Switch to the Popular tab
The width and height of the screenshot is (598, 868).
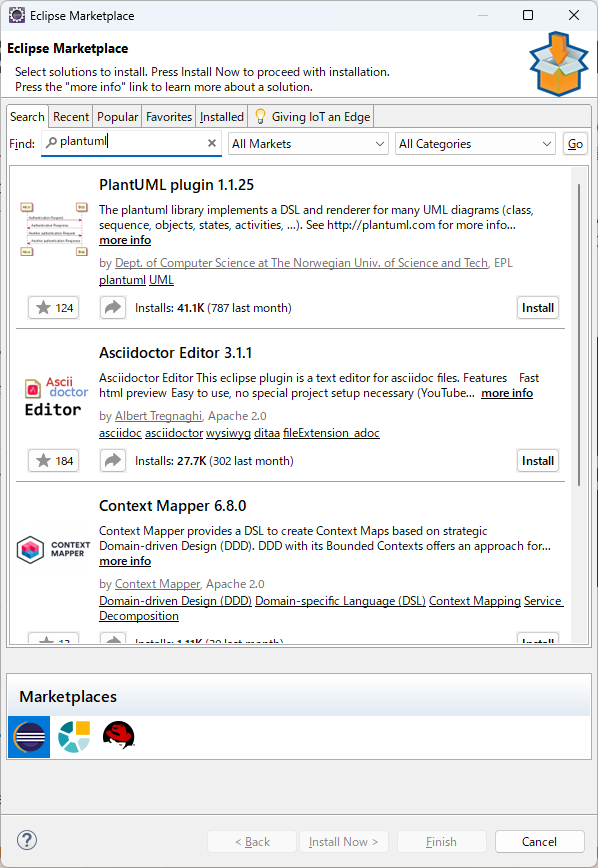(117, 117)
